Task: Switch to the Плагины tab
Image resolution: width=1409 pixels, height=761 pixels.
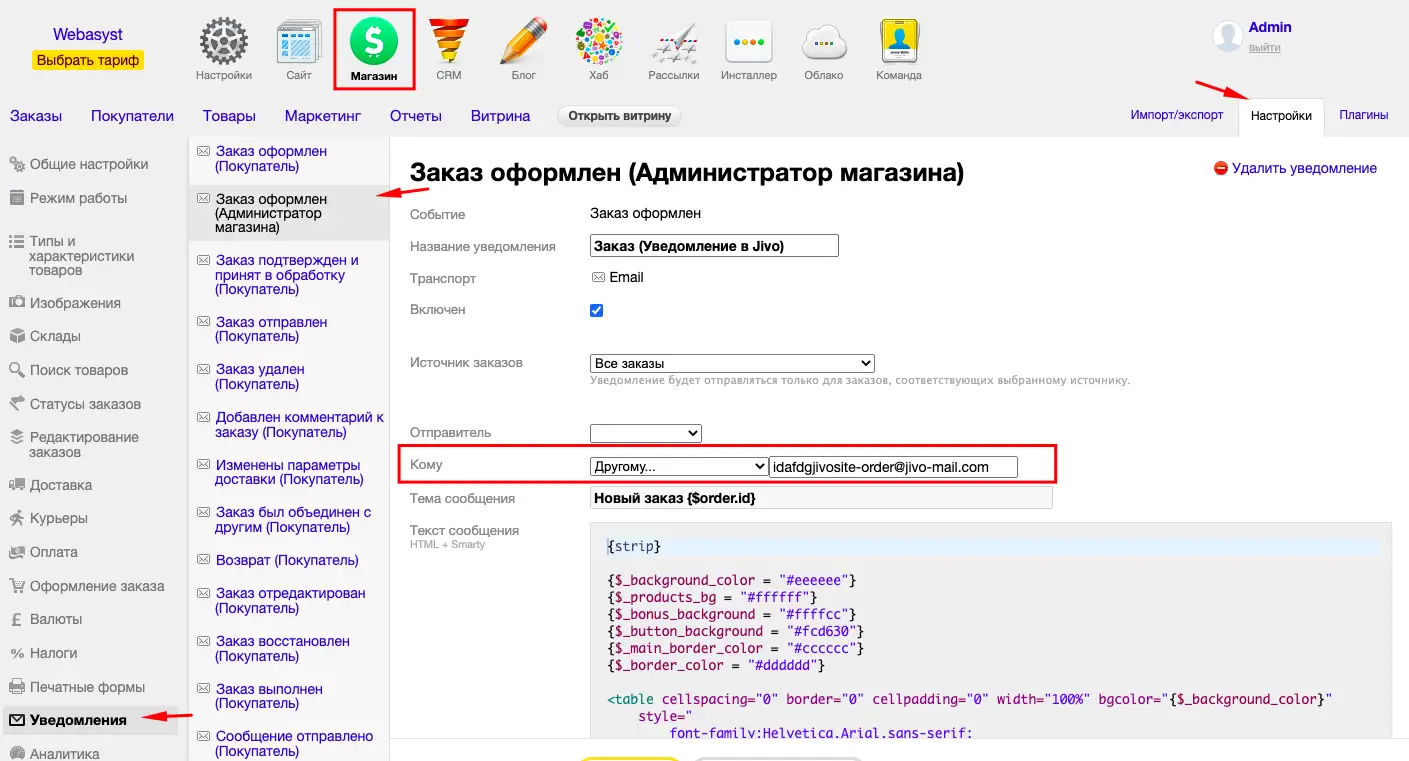Action: point(1363,115)
